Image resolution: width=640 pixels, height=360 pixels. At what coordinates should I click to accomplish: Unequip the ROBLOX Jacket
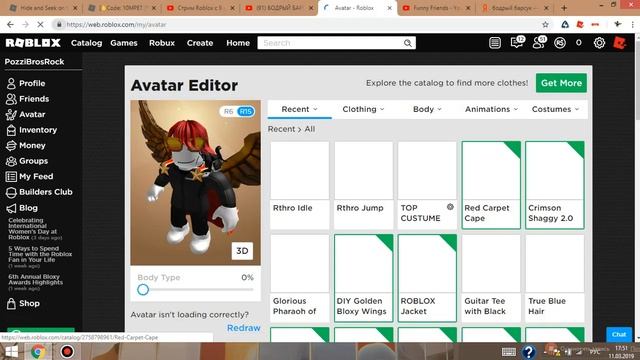(427, 278)
